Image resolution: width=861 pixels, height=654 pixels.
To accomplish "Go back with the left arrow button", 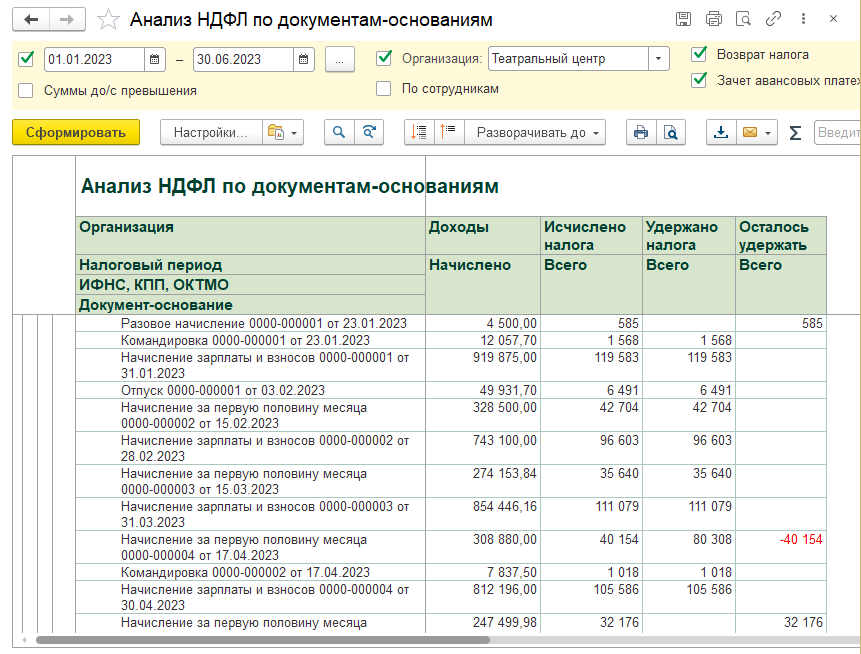I will [31, 20].
